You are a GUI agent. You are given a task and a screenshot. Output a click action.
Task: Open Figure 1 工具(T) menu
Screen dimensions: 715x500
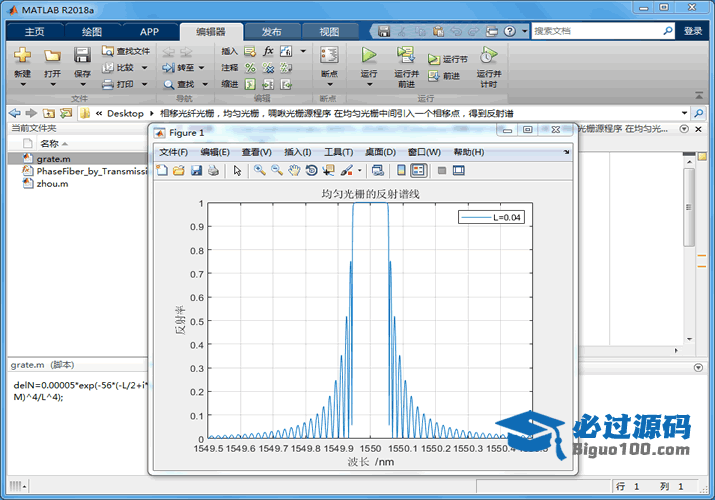point(338,152)
